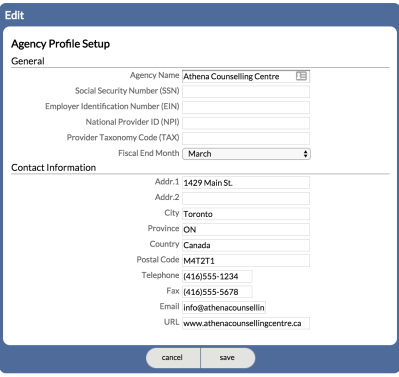Edit the Email address field
399x377 pixels.
tap(224, 307)
